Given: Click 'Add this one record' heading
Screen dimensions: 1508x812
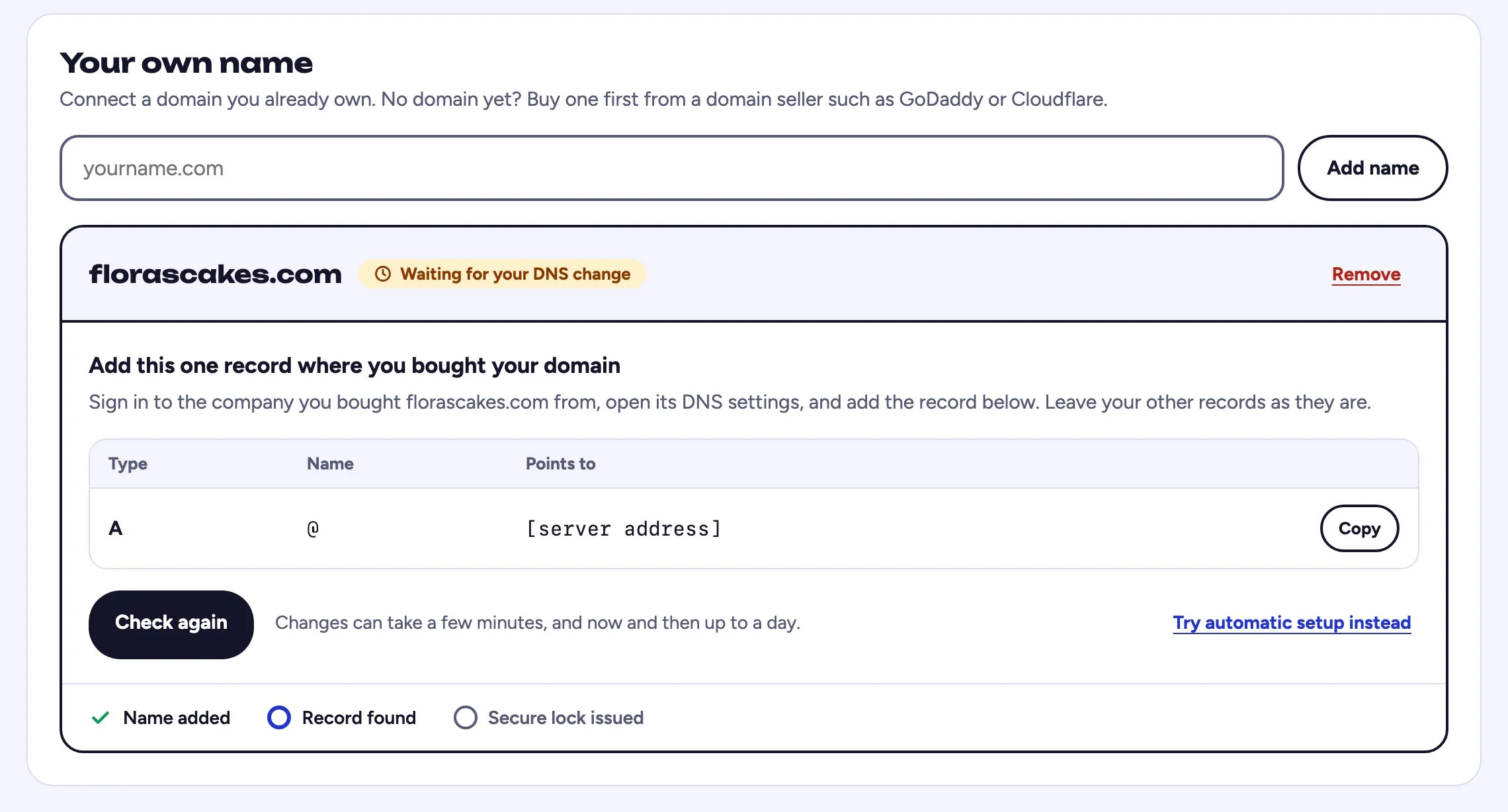Looking at the screenshot, I should tap(355, 366).
